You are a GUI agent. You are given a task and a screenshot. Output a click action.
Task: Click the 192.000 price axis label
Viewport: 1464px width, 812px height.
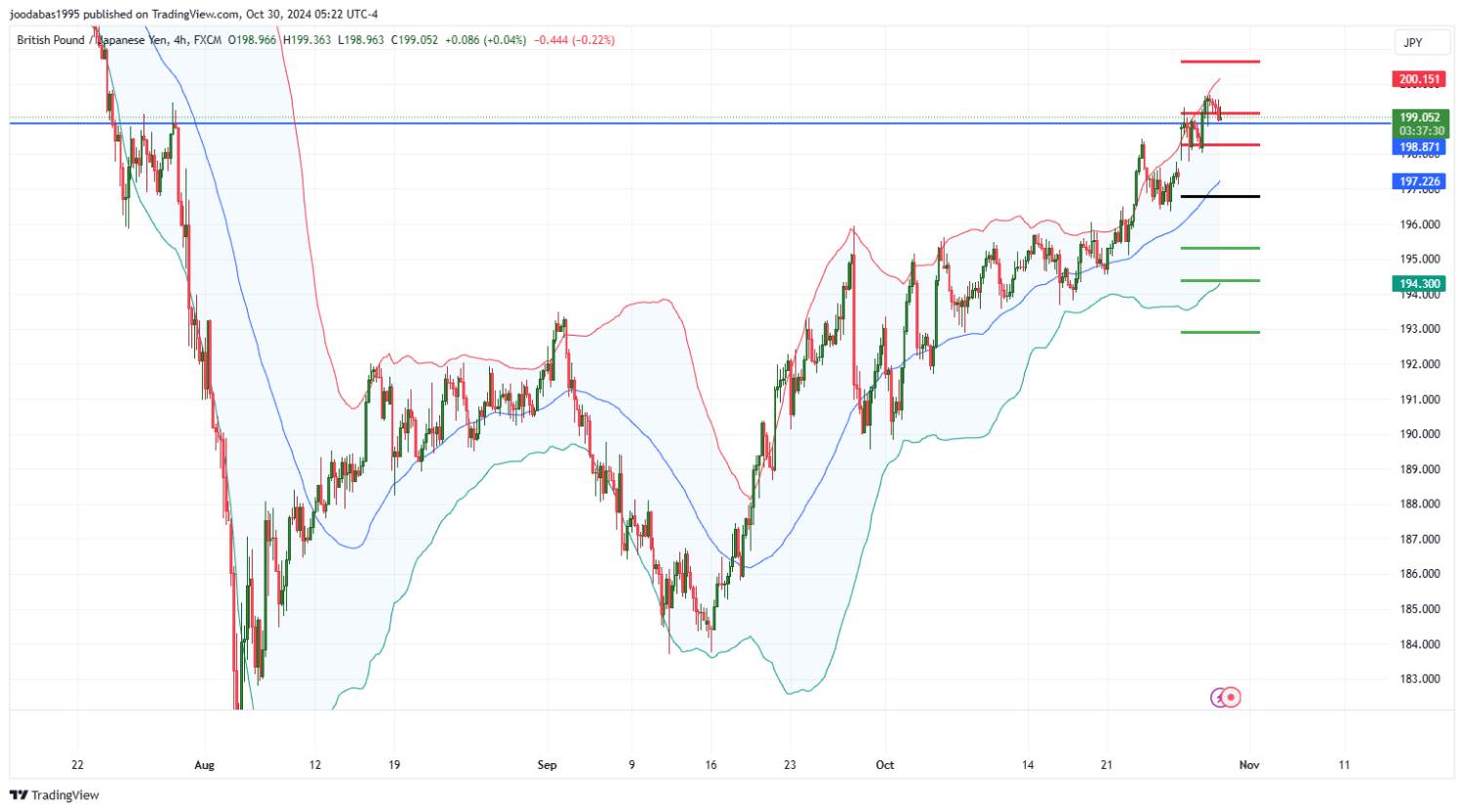point(1420,364)
